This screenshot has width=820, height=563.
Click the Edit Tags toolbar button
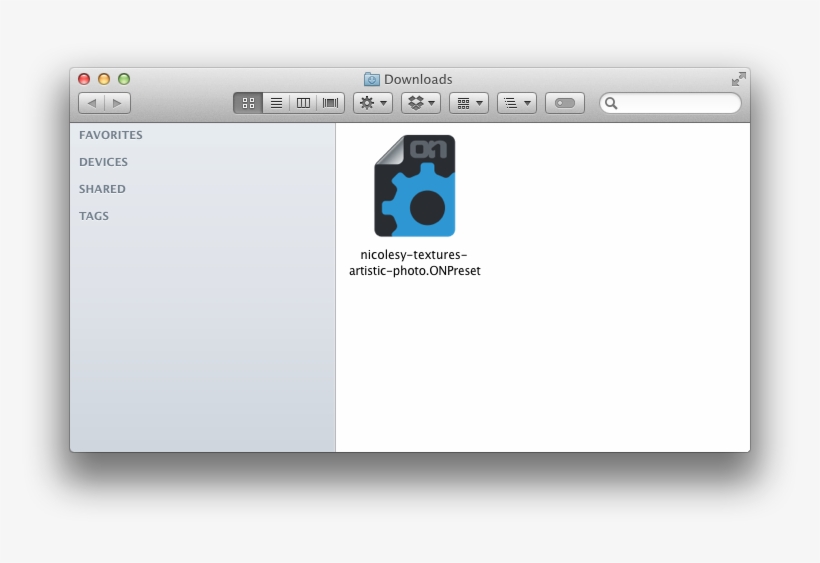click(x=565, y=103)
